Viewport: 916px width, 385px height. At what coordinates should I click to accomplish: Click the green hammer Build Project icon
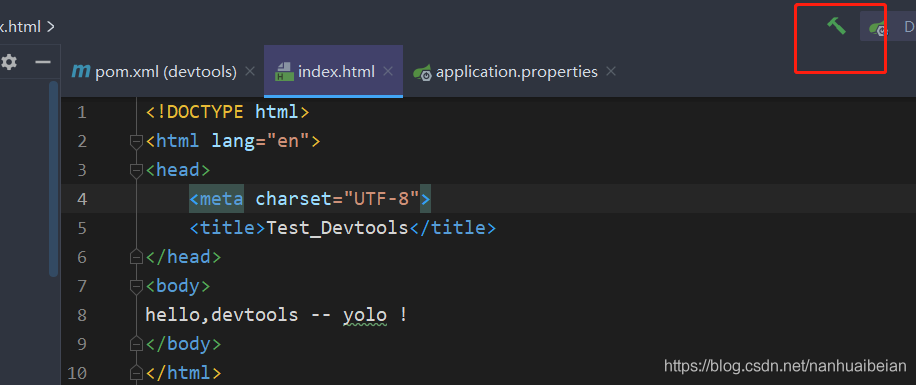pyautogui.click(x=836, y=26)
